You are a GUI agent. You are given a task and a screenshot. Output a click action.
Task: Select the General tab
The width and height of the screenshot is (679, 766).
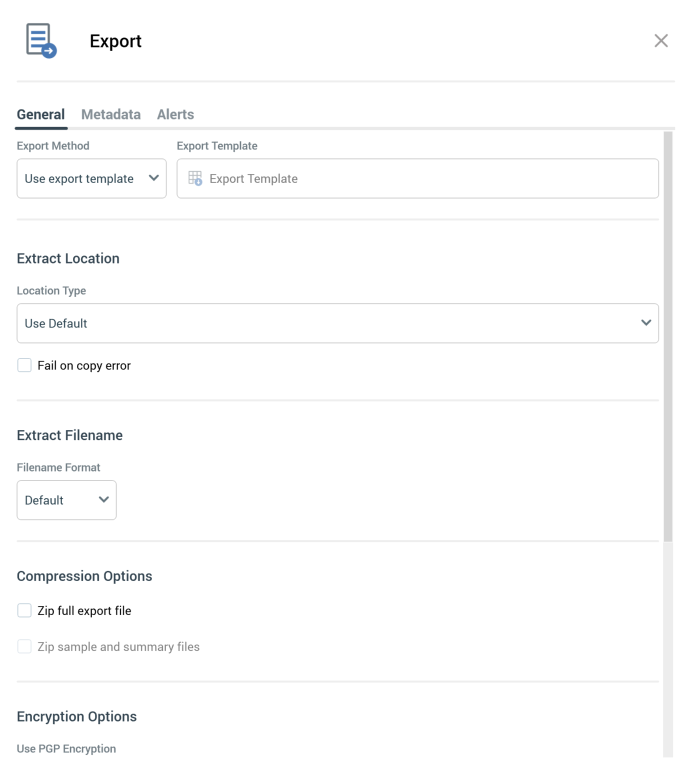[x=41, y=114]
